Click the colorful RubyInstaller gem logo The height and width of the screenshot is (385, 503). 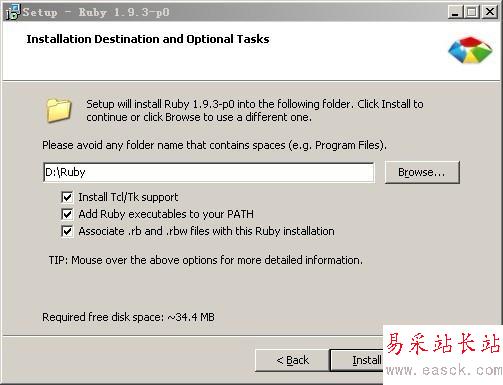[x=470, y=50]
